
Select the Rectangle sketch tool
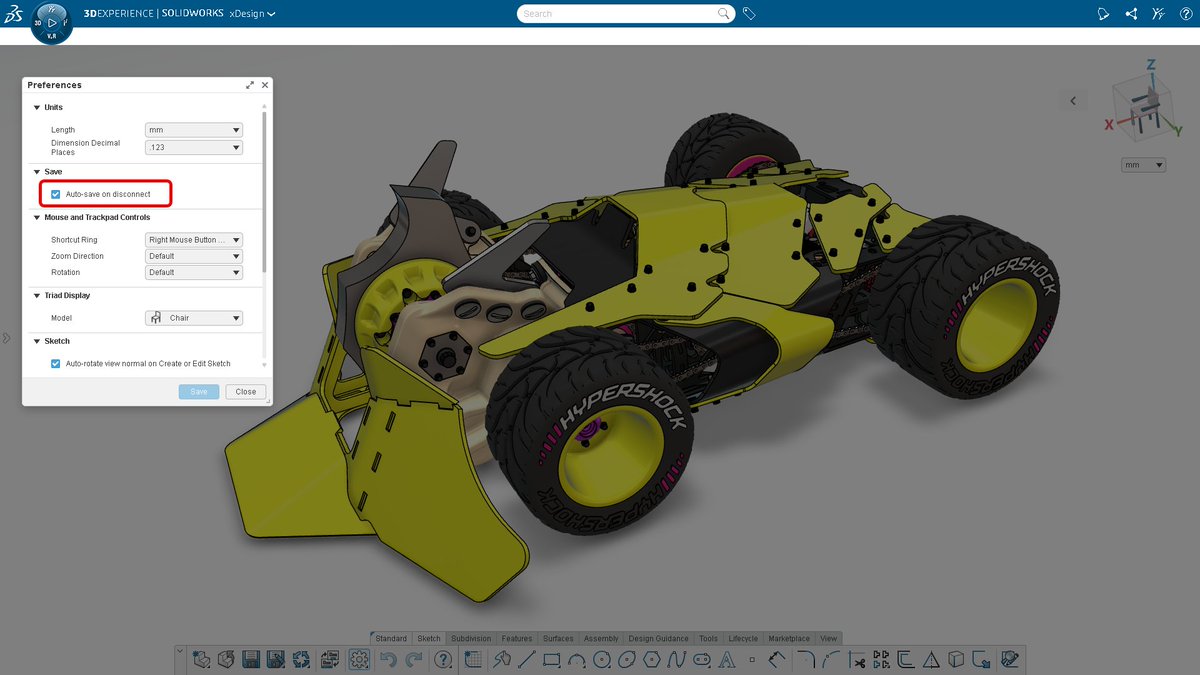[x=552, y=659]
